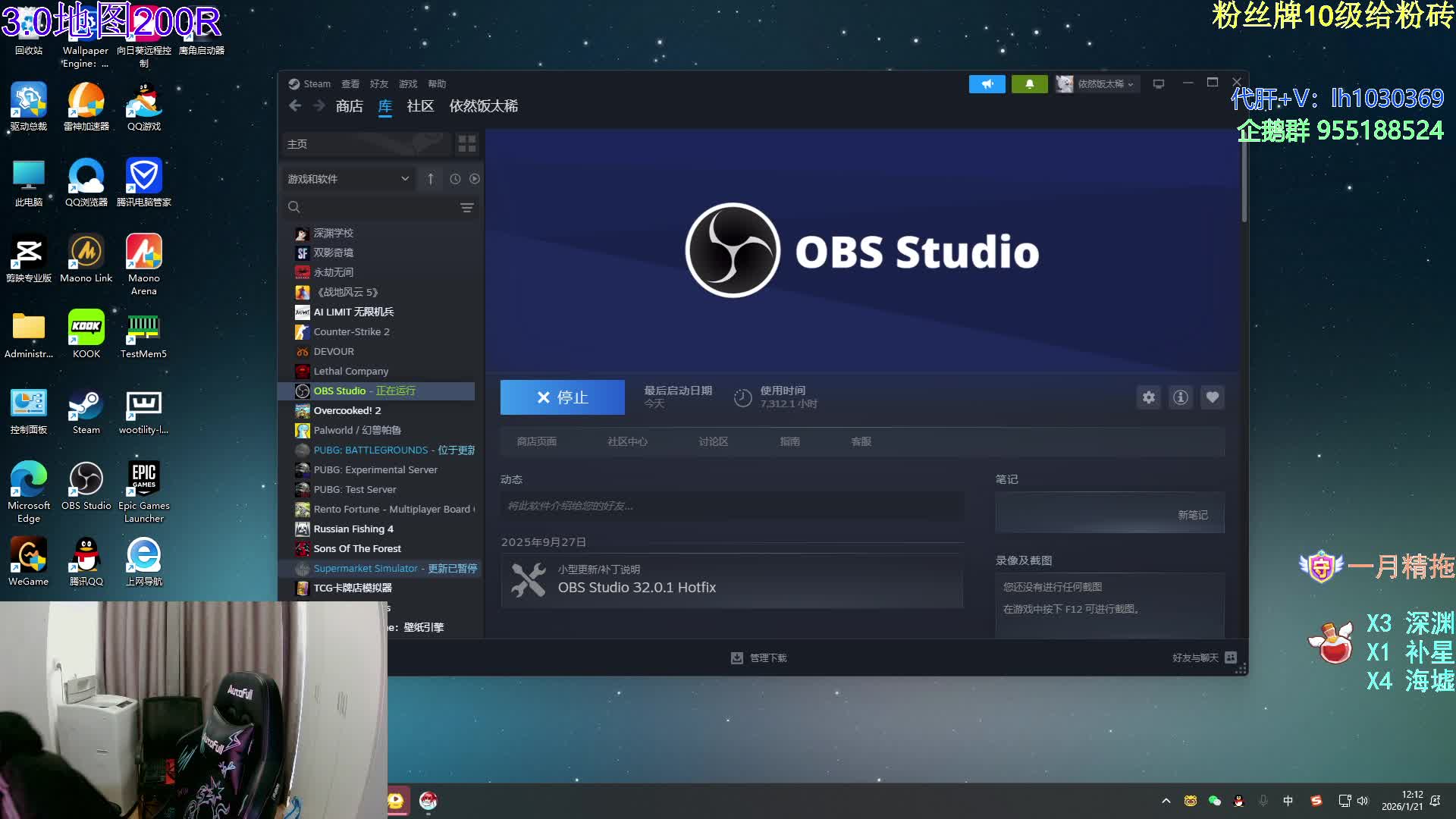This screenshot has width=1456, height=819.
Task: Click the green notifications bell icon
Action: coord(1029,84)
